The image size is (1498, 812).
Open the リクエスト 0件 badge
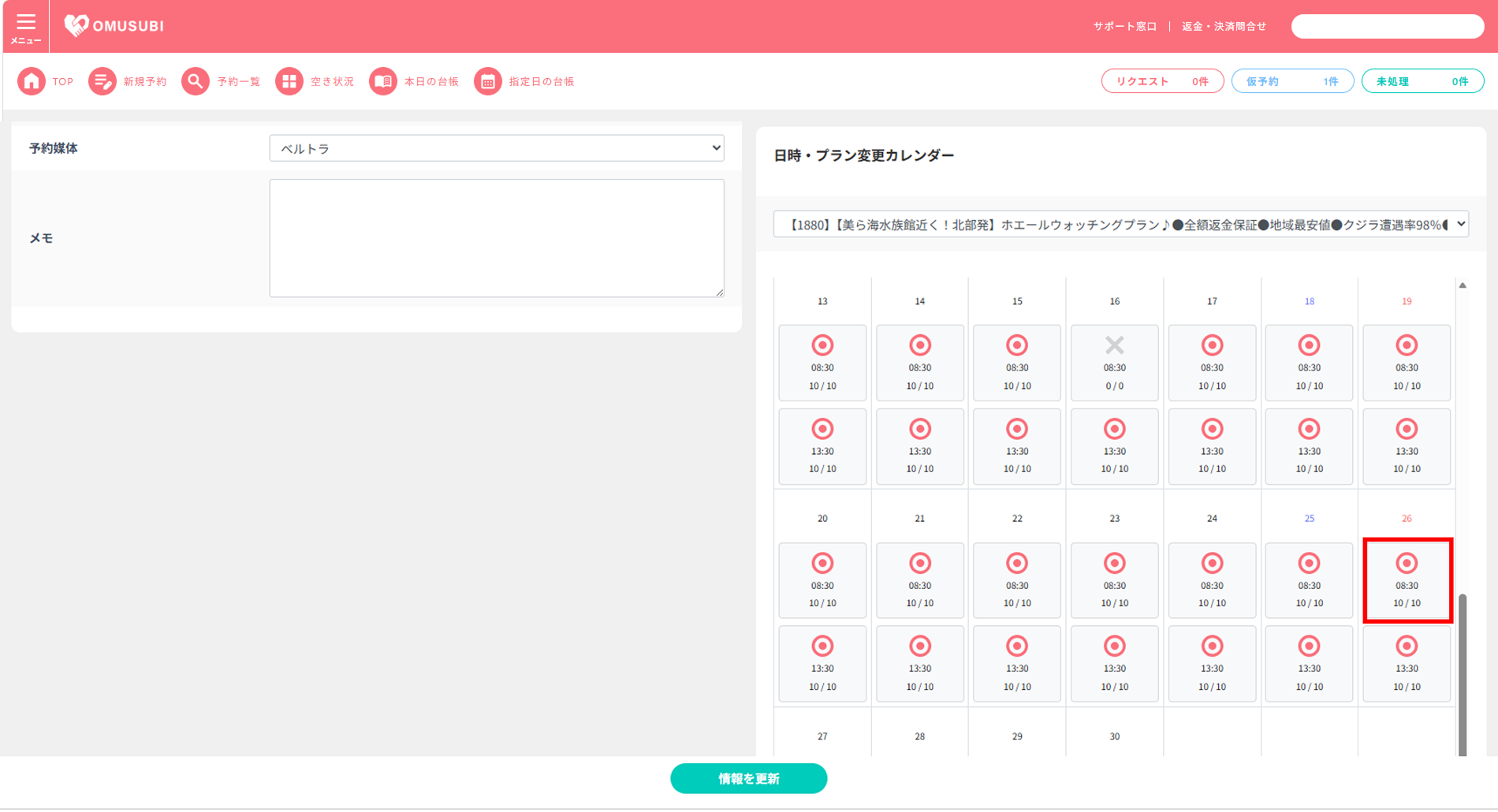[x=1162, y=81]
